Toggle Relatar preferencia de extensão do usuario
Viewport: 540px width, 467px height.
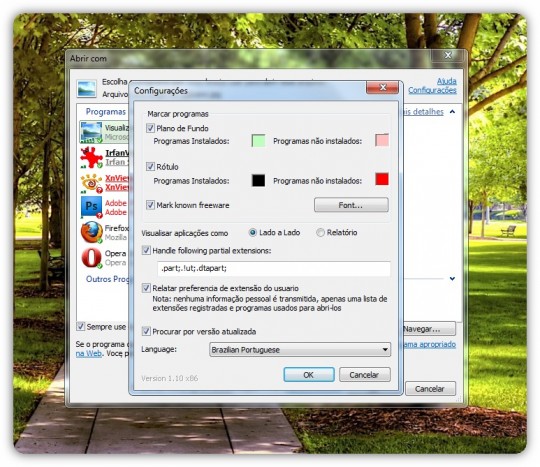146,288
